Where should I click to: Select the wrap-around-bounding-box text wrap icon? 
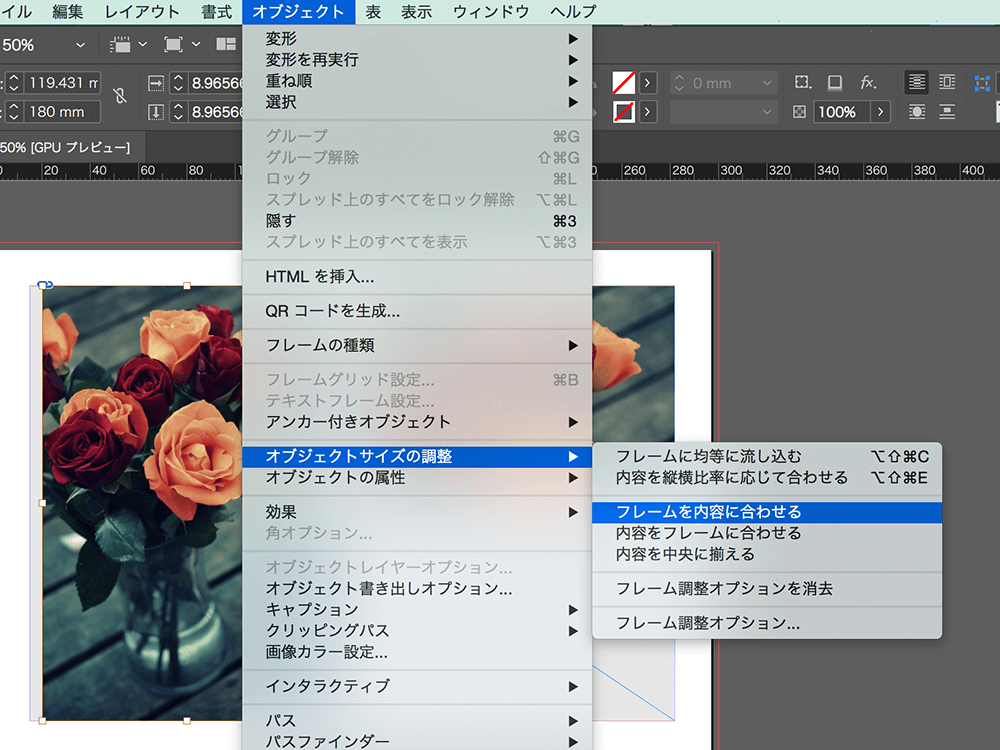coord(947,82)
